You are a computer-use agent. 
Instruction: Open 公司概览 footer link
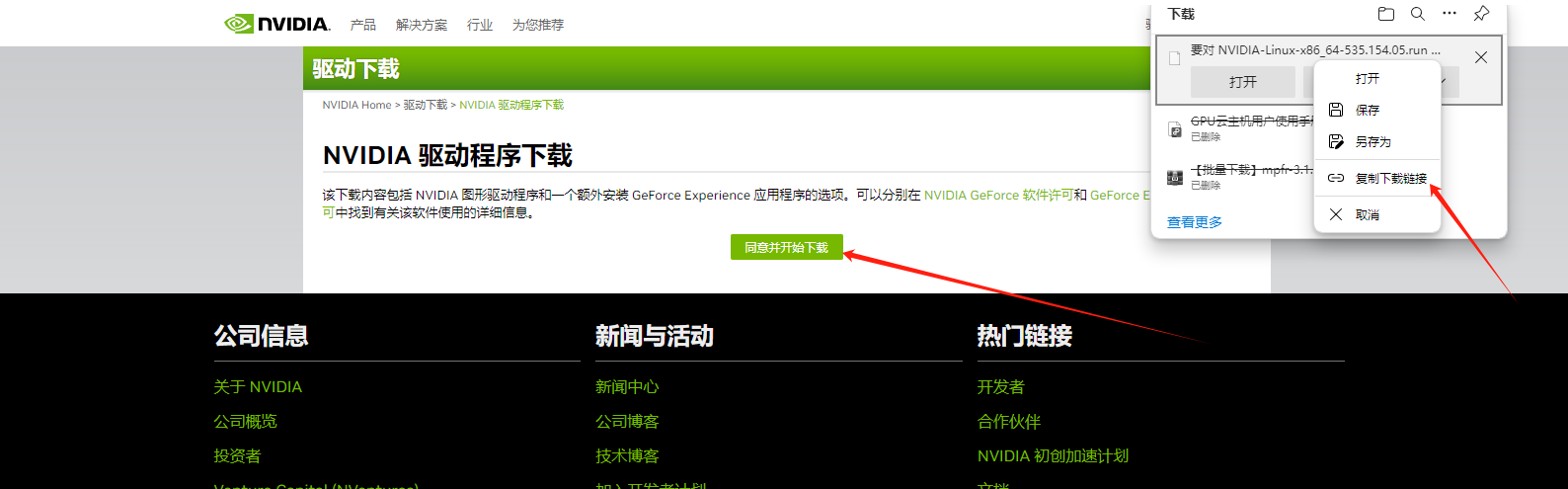(246, 422)
